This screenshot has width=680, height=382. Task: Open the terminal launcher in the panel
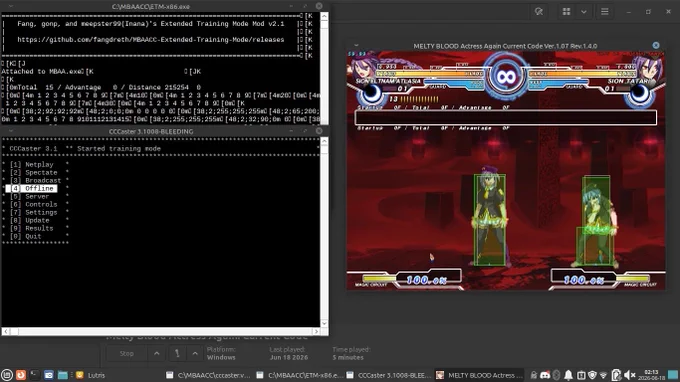35,375
